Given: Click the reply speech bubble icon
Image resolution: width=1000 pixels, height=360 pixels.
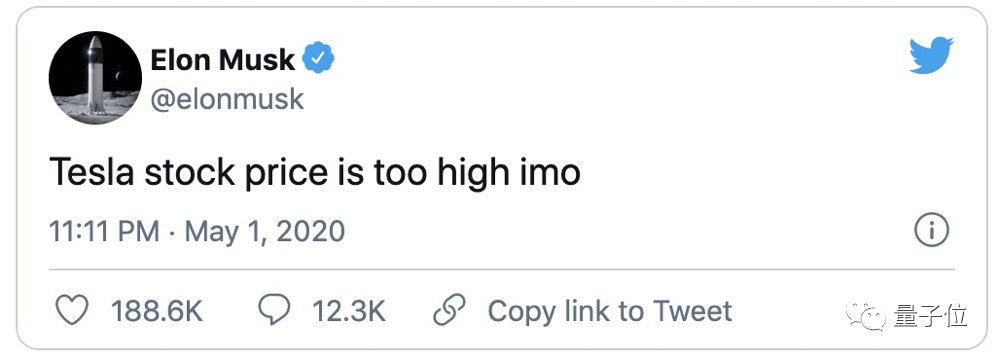Looking at the screenshot, I should (274, 310).
